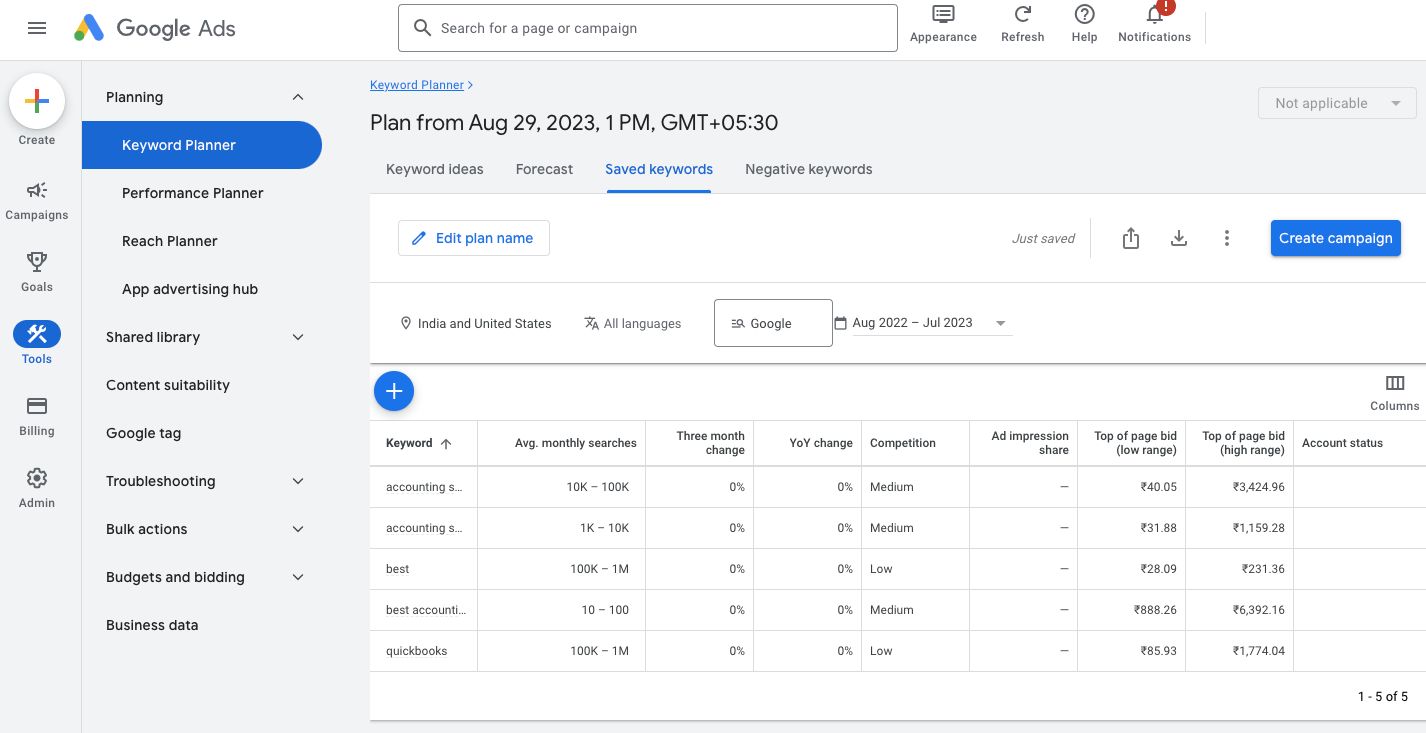Open Admin gear icon in sidebar

[x=37, y=487]
